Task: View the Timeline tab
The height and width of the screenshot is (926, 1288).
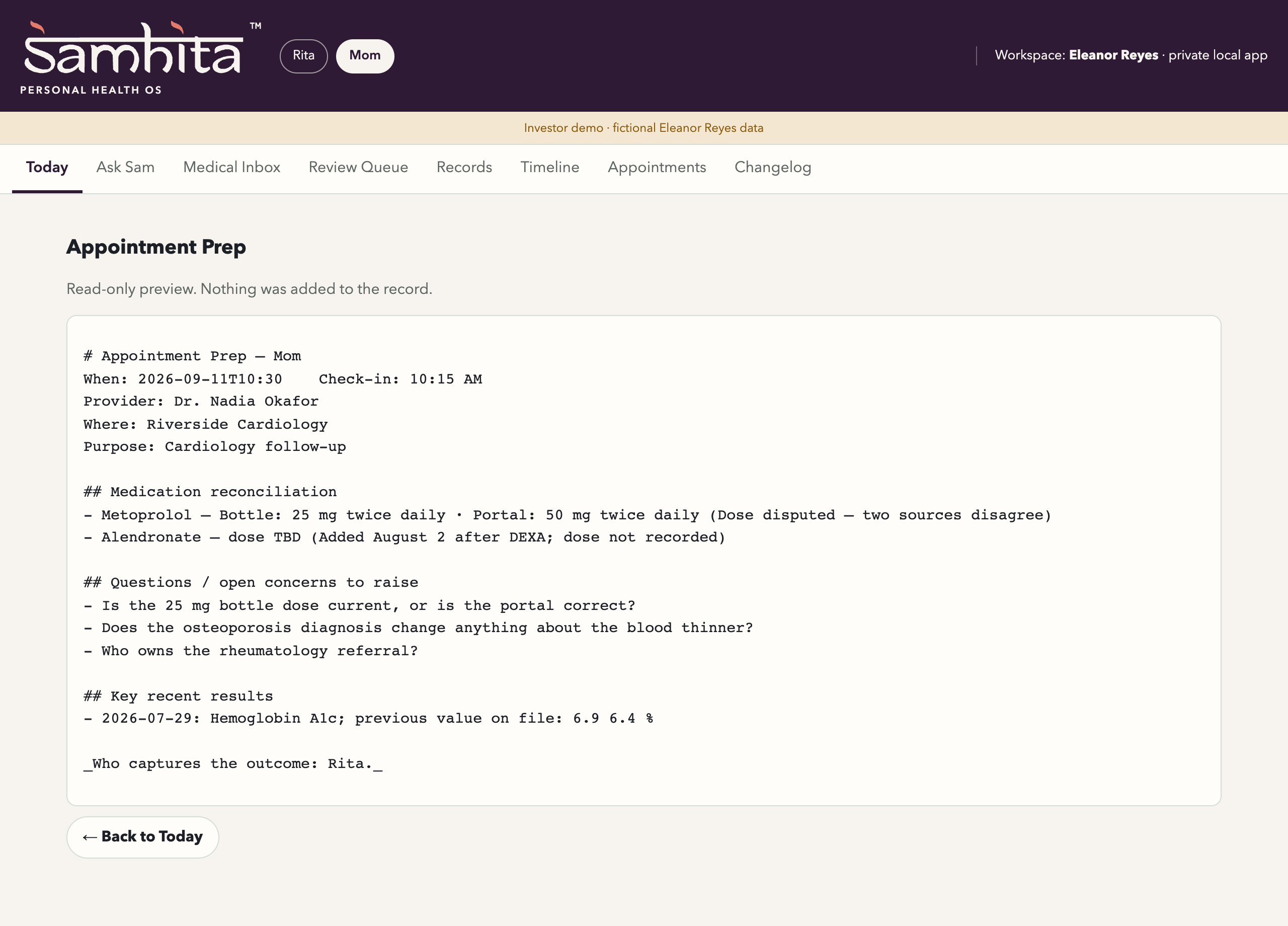Action: 550,168
